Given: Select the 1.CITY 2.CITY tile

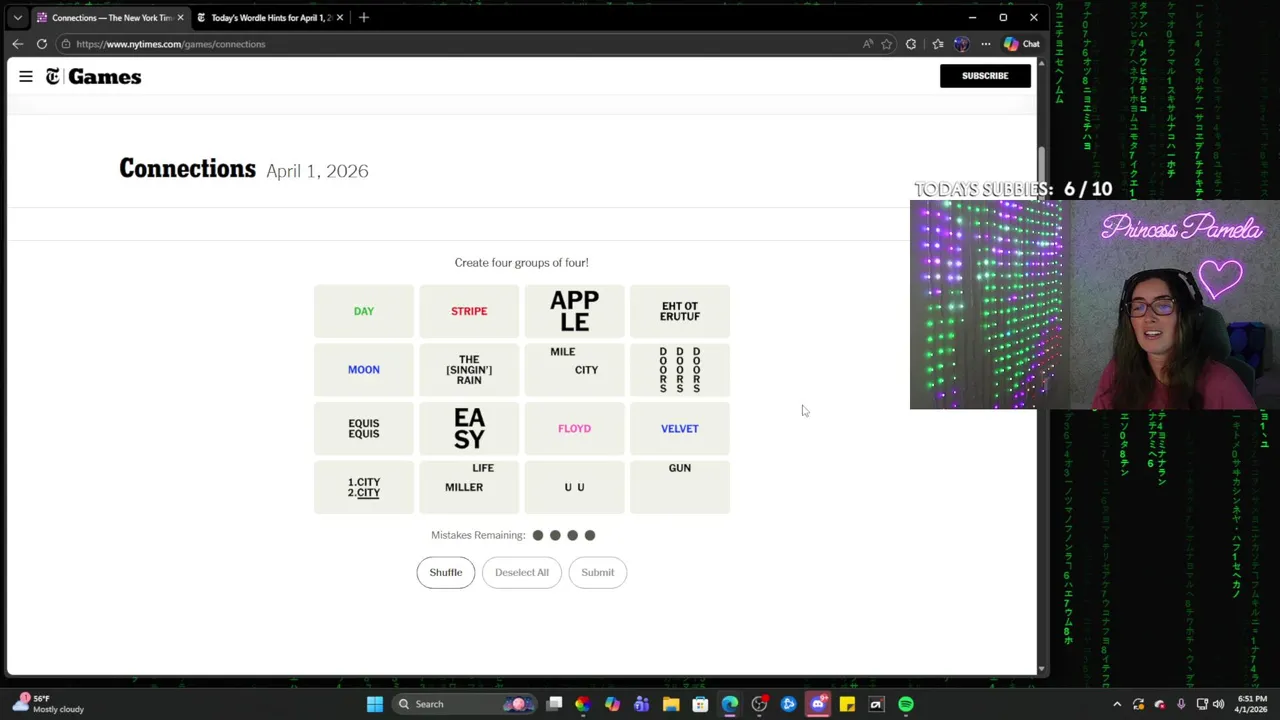Looking at the screenshot, I should (364, 487).
